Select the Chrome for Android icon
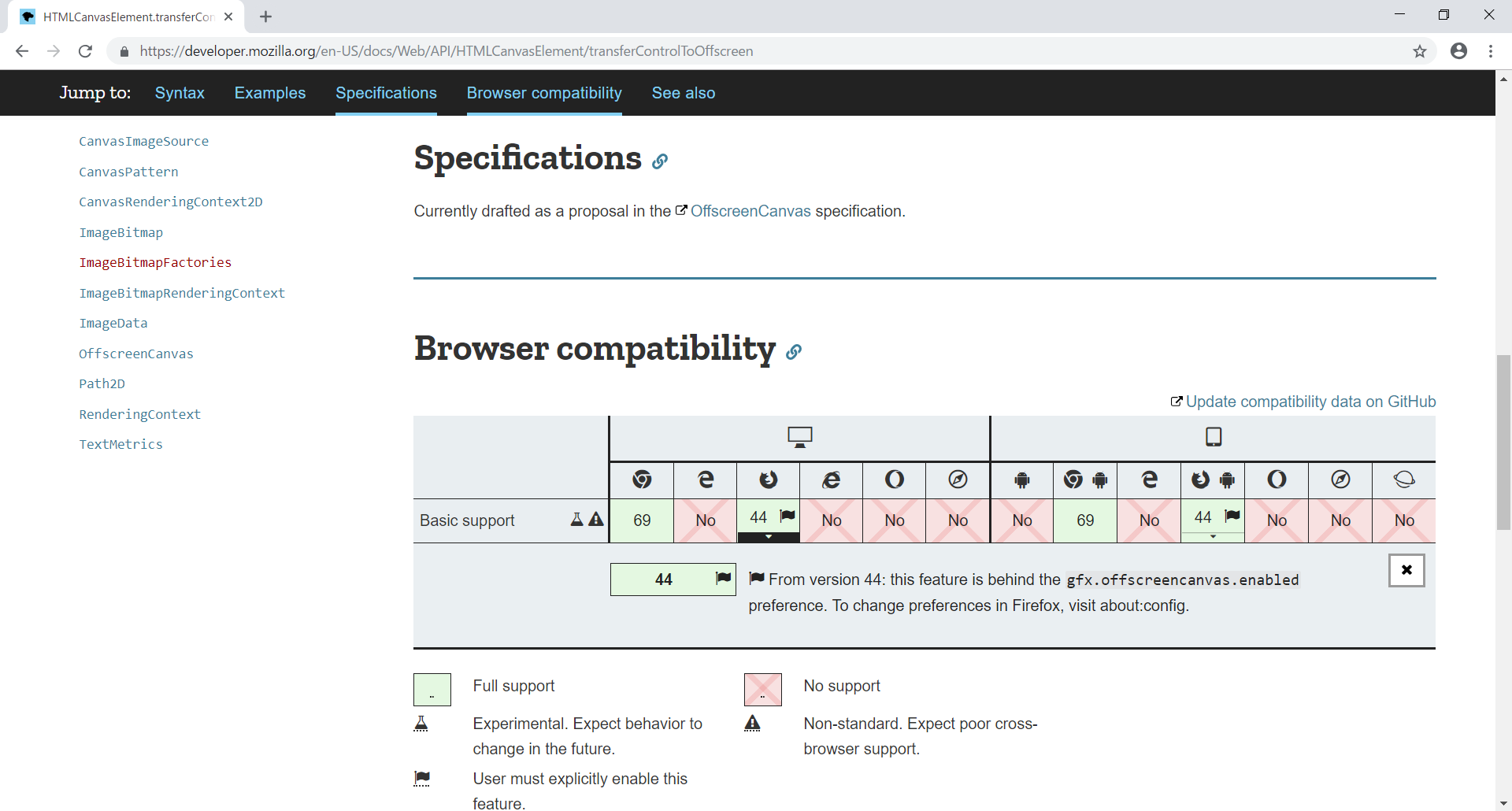The height and width of the screenshot is (811, 1512). 1084,480
